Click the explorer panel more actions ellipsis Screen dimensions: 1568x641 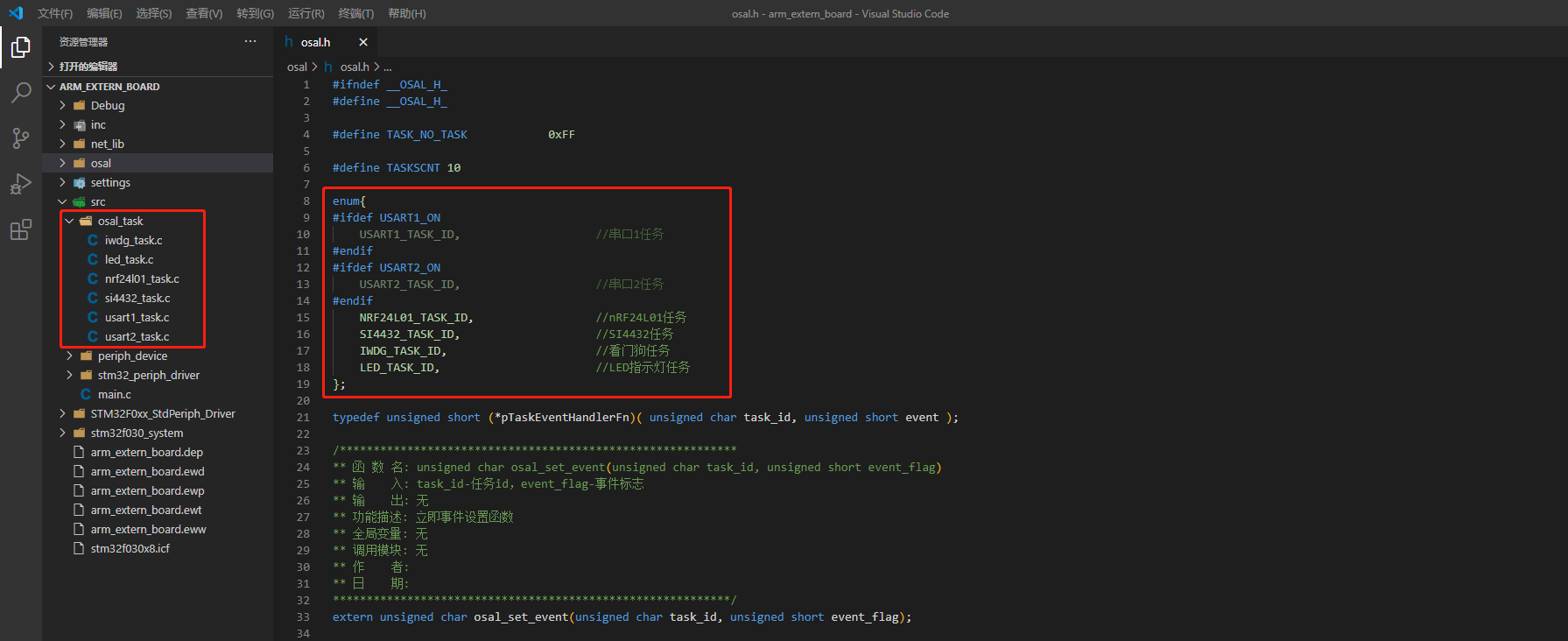point(250,41)
